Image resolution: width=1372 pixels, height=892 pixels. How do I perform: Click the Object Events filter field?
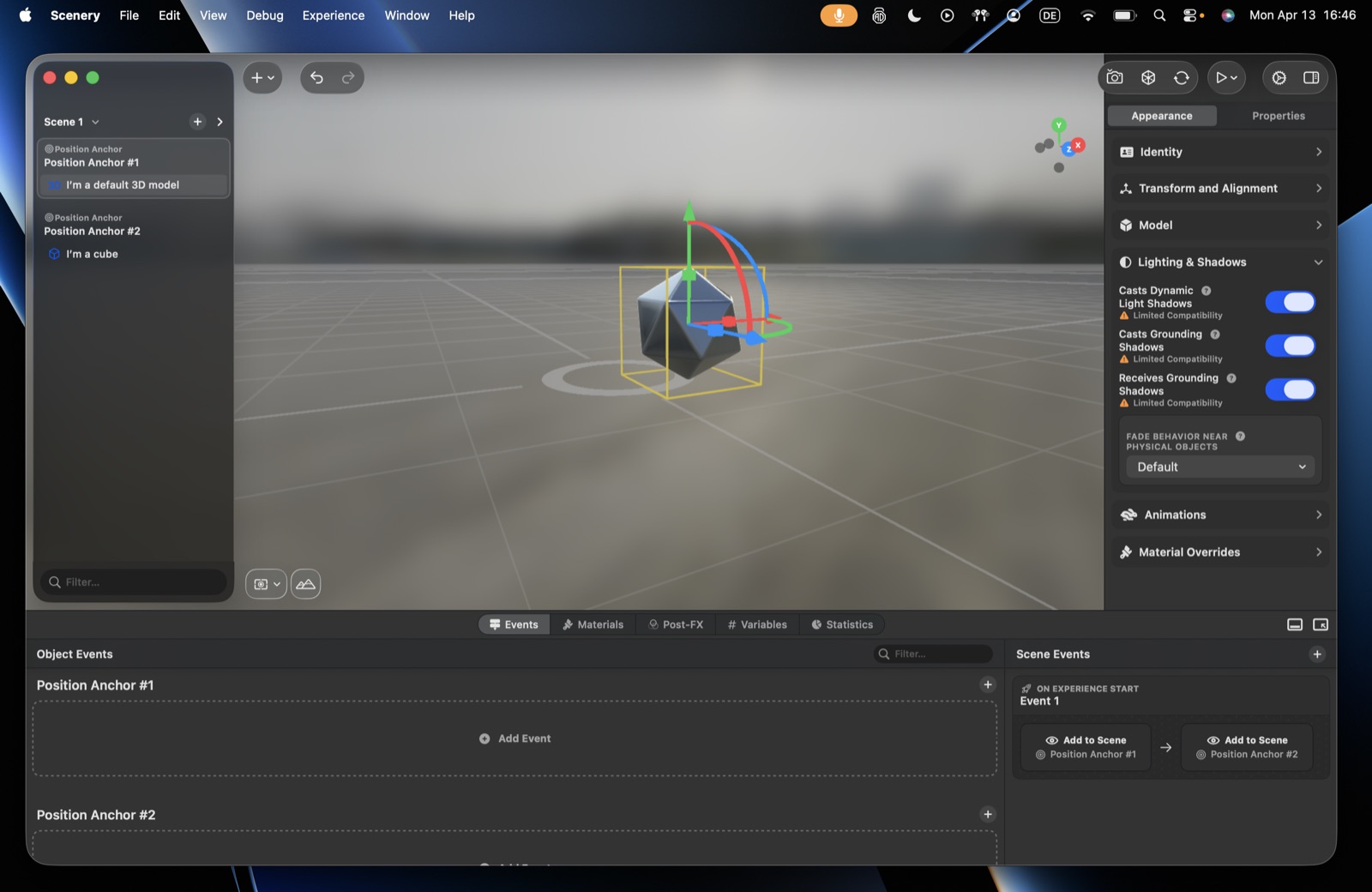coord(933,654)
